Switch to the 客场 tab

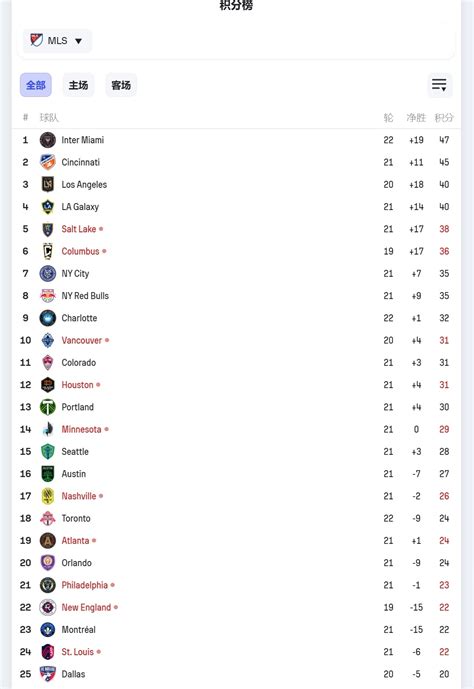(x=121, y=85)
